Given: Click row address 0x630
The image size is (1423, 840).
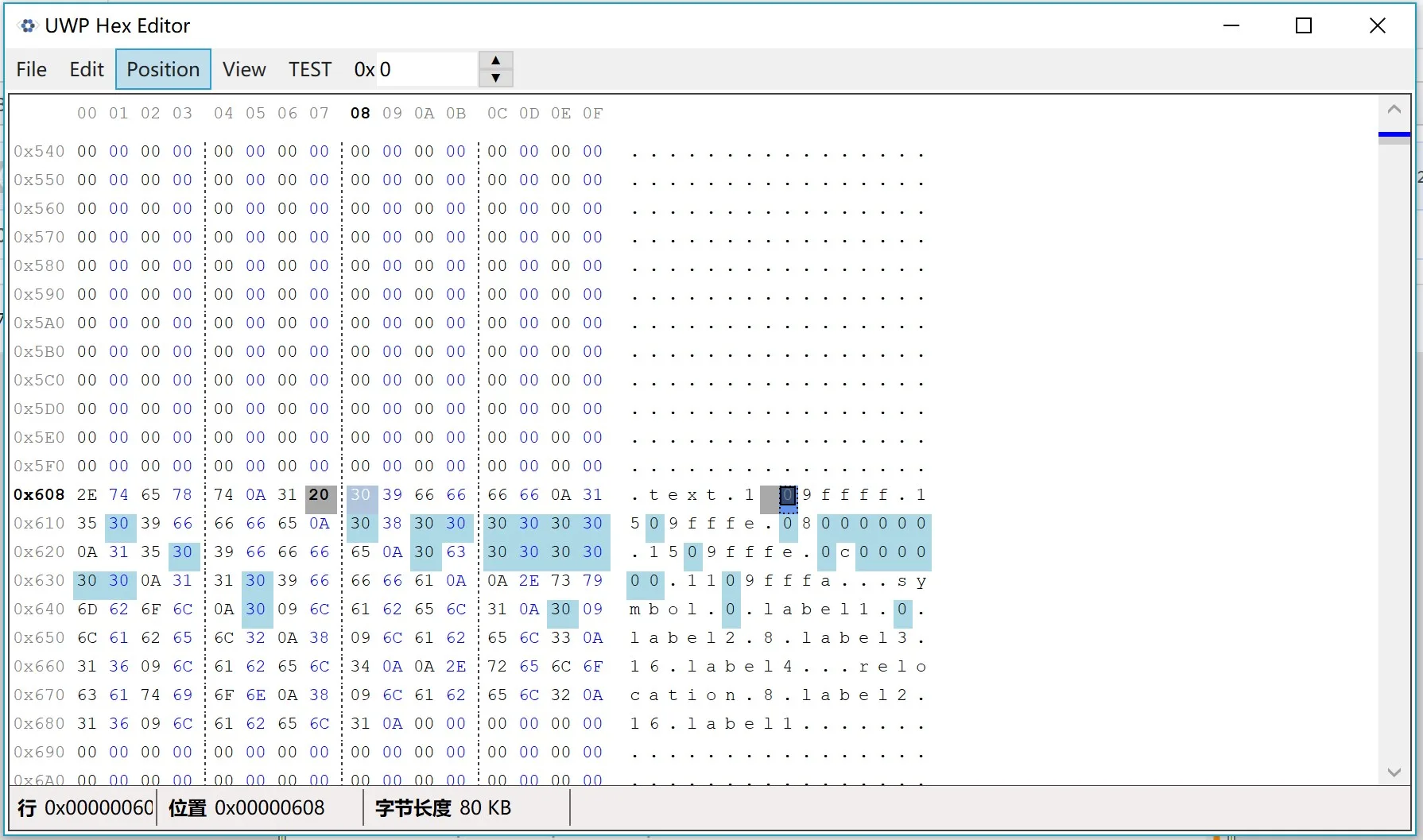Looking at the screenshot, I should pyautogui.click(x=39, y=580).
